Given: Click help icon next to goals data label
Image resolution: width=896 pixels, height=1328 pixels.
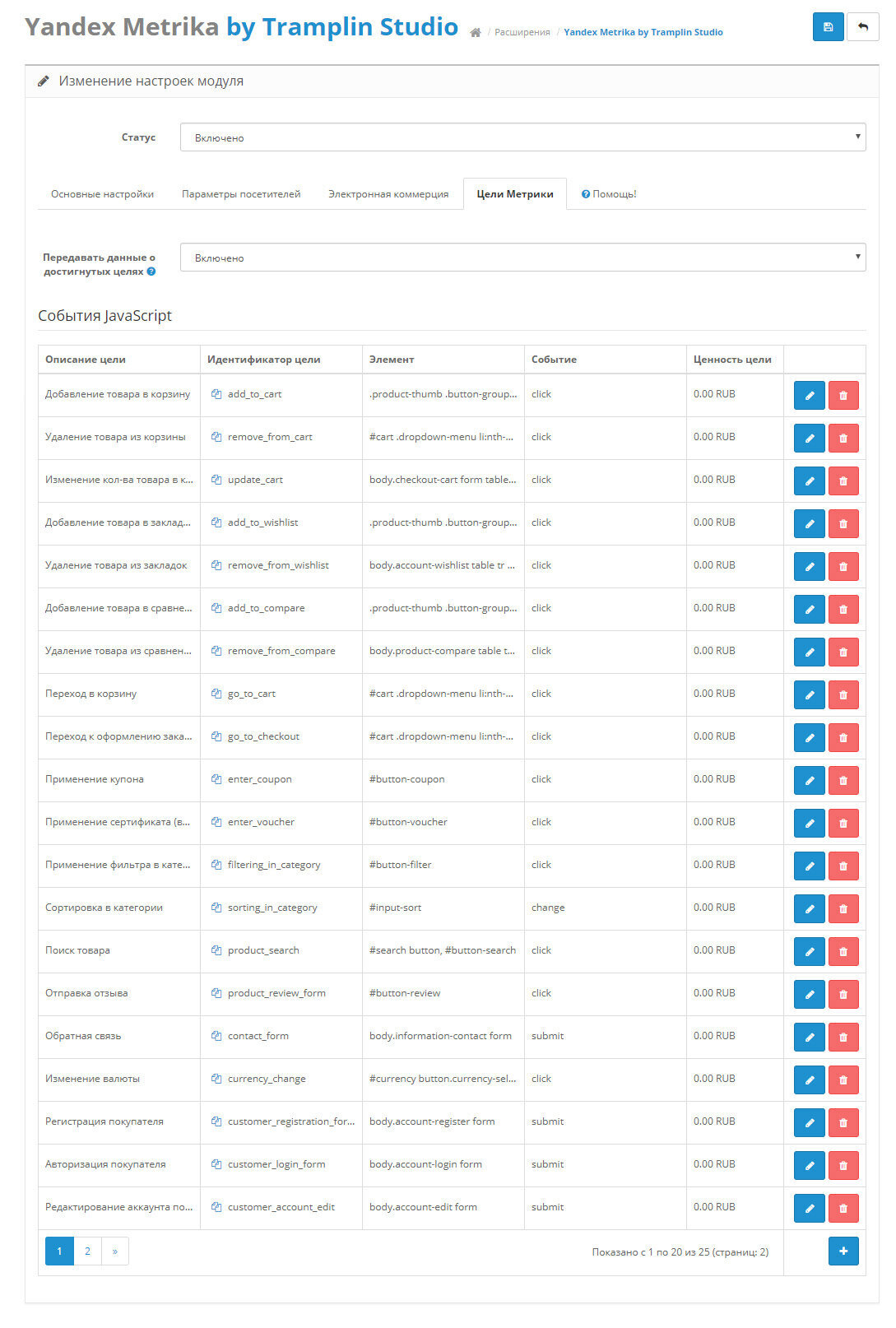Looking at the screenshot, I should click(151, 272).
